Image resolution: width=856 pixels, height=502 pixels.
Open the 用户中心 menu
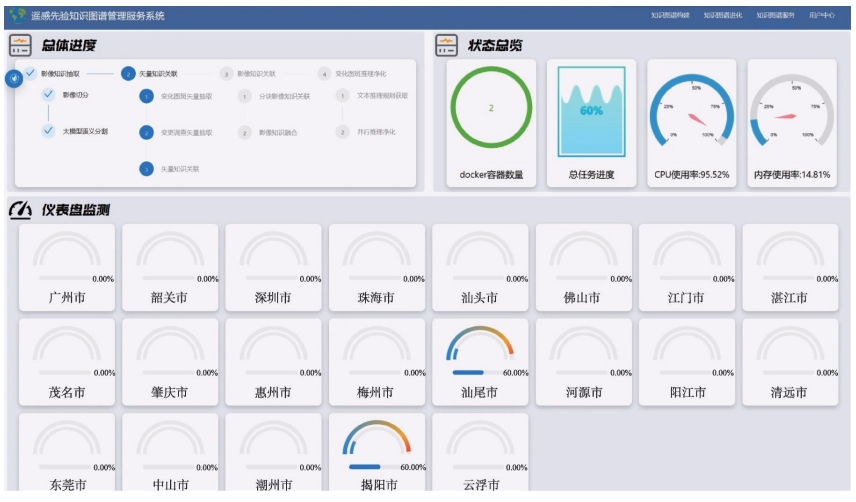(x=822, y=16)
